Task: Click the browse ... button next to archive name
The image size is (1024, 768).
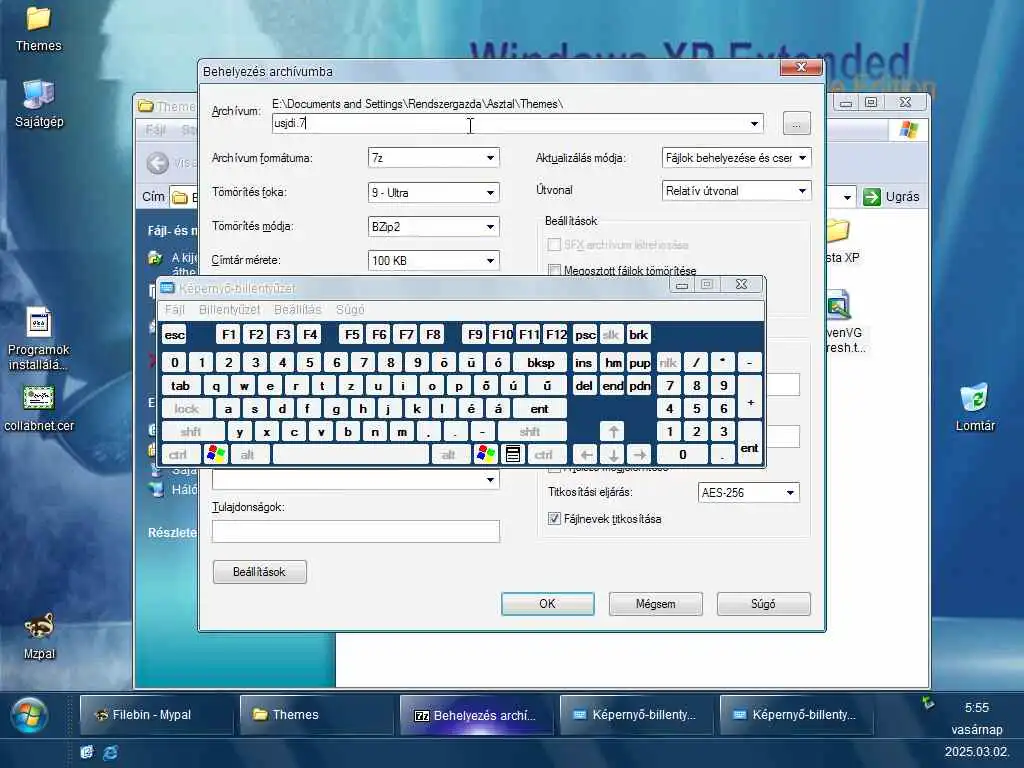Action: click(x=797, y=123)
